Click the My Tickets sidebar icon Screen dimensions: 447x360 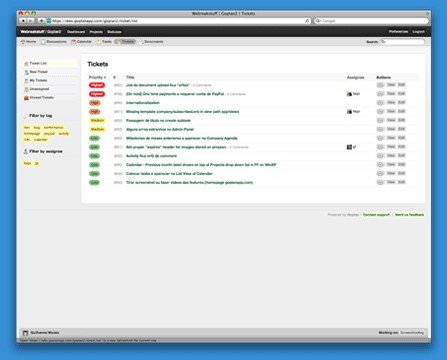click(26, 81)
